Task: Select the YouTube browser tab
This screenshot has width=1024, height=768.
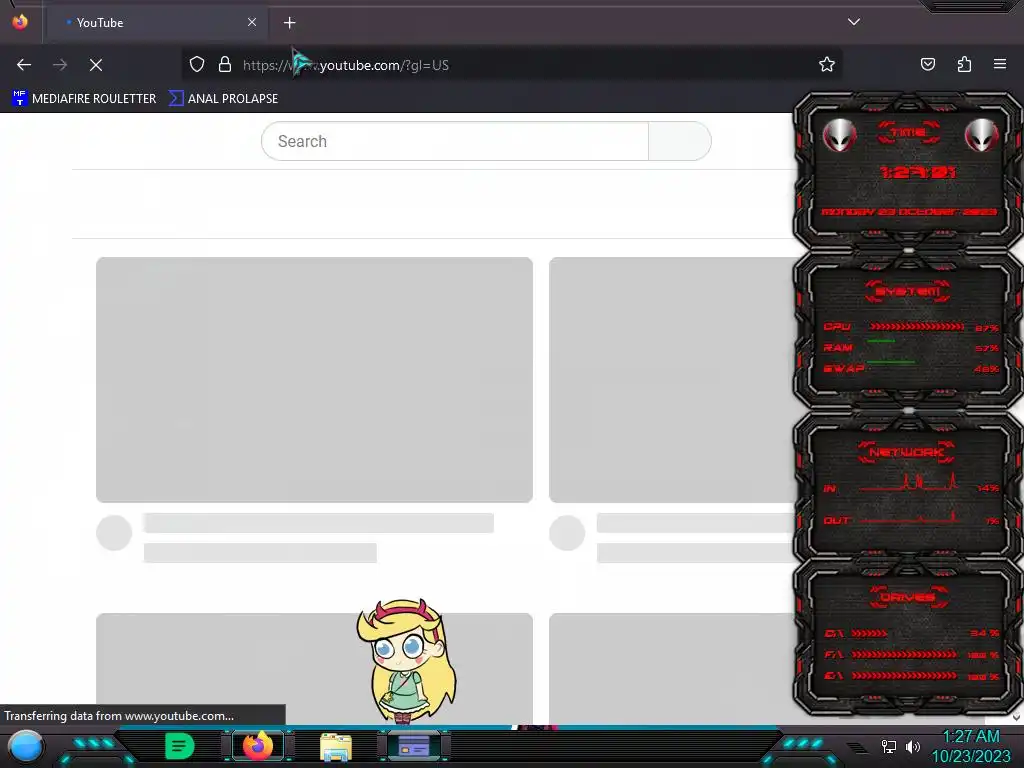Action: (157, 23)
